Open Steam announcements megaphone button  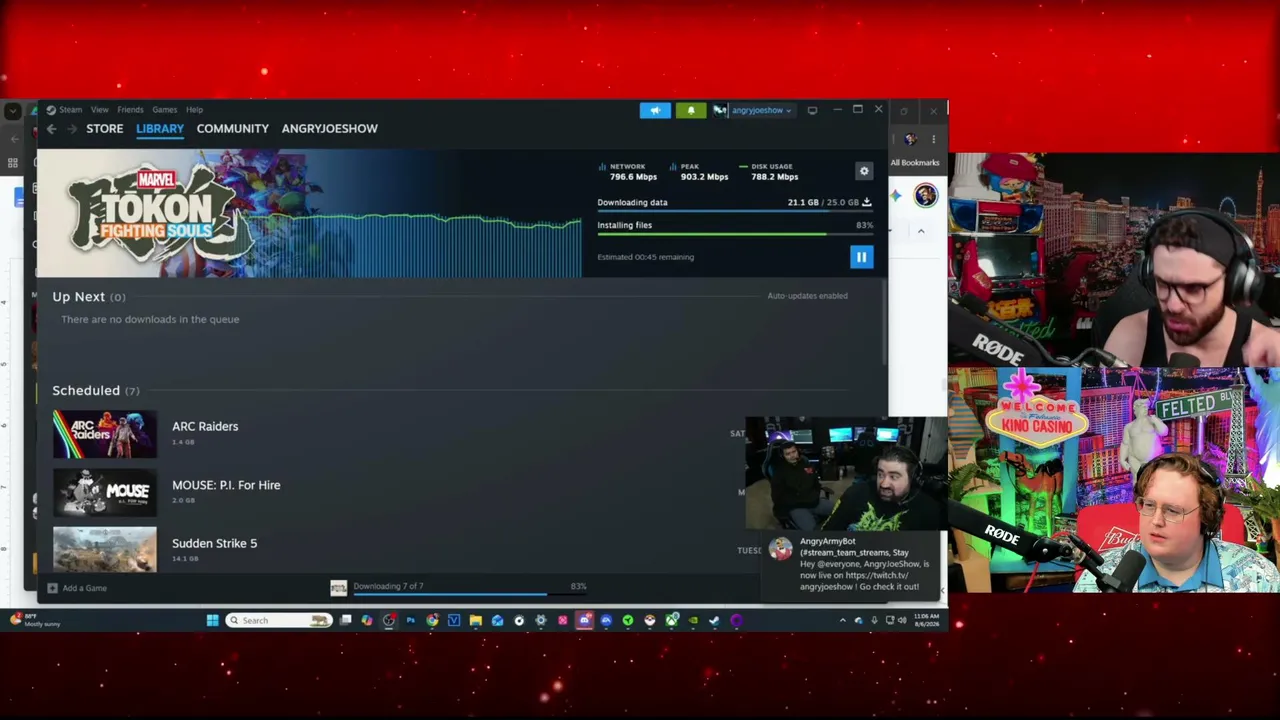point(655,111)
